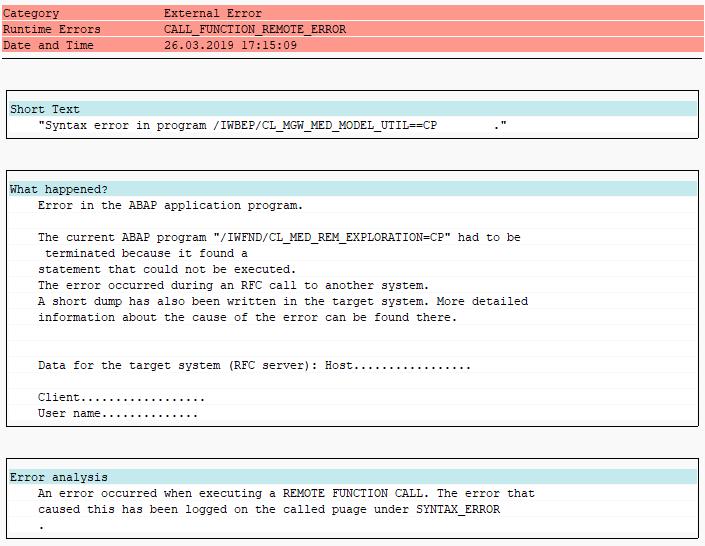Select the Short Text section header
Viewport: 705px width, 546px height.
[353, 109]
